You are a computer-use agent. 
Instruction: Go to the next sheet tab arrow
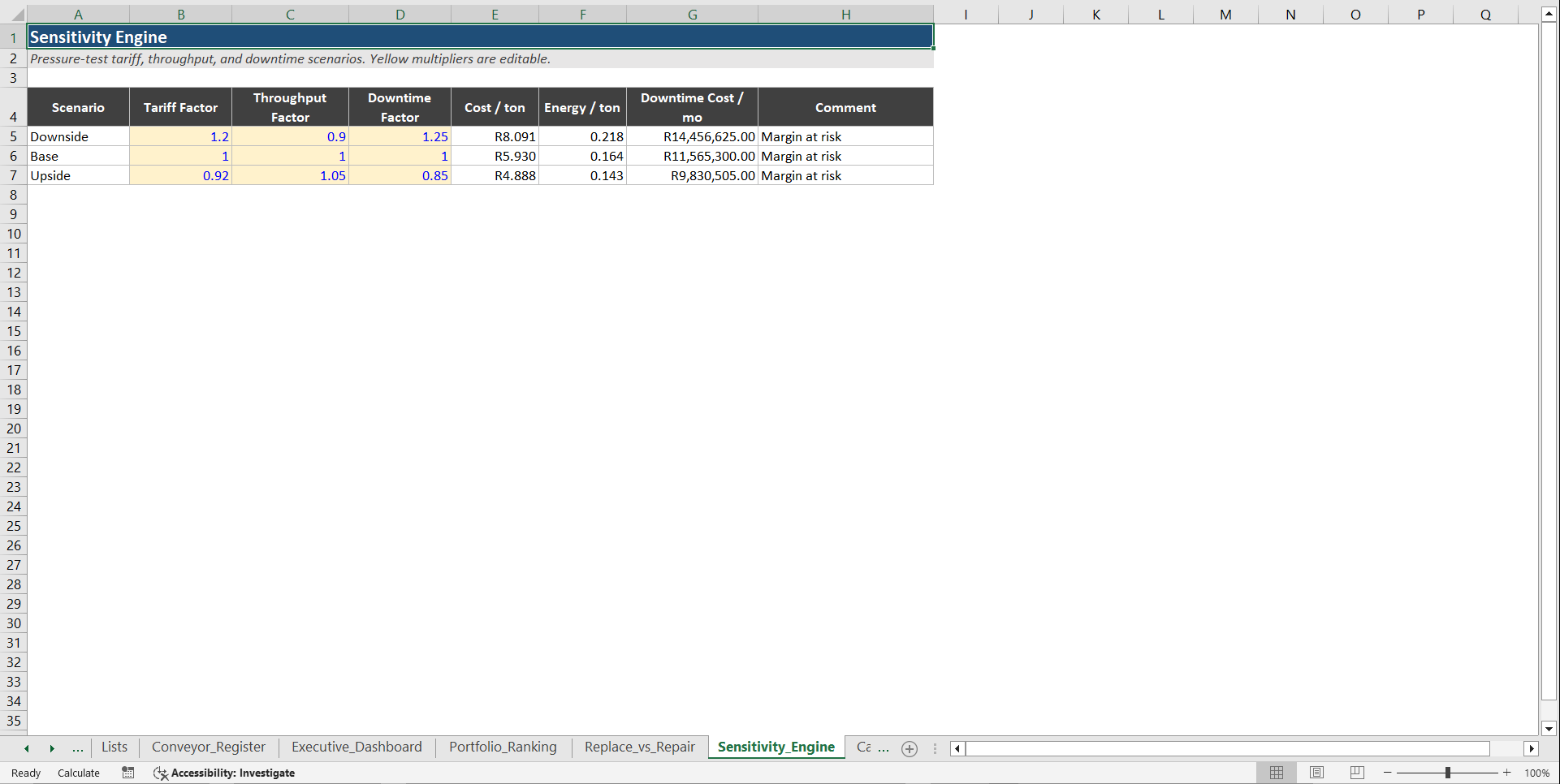[x=52, y=748]
